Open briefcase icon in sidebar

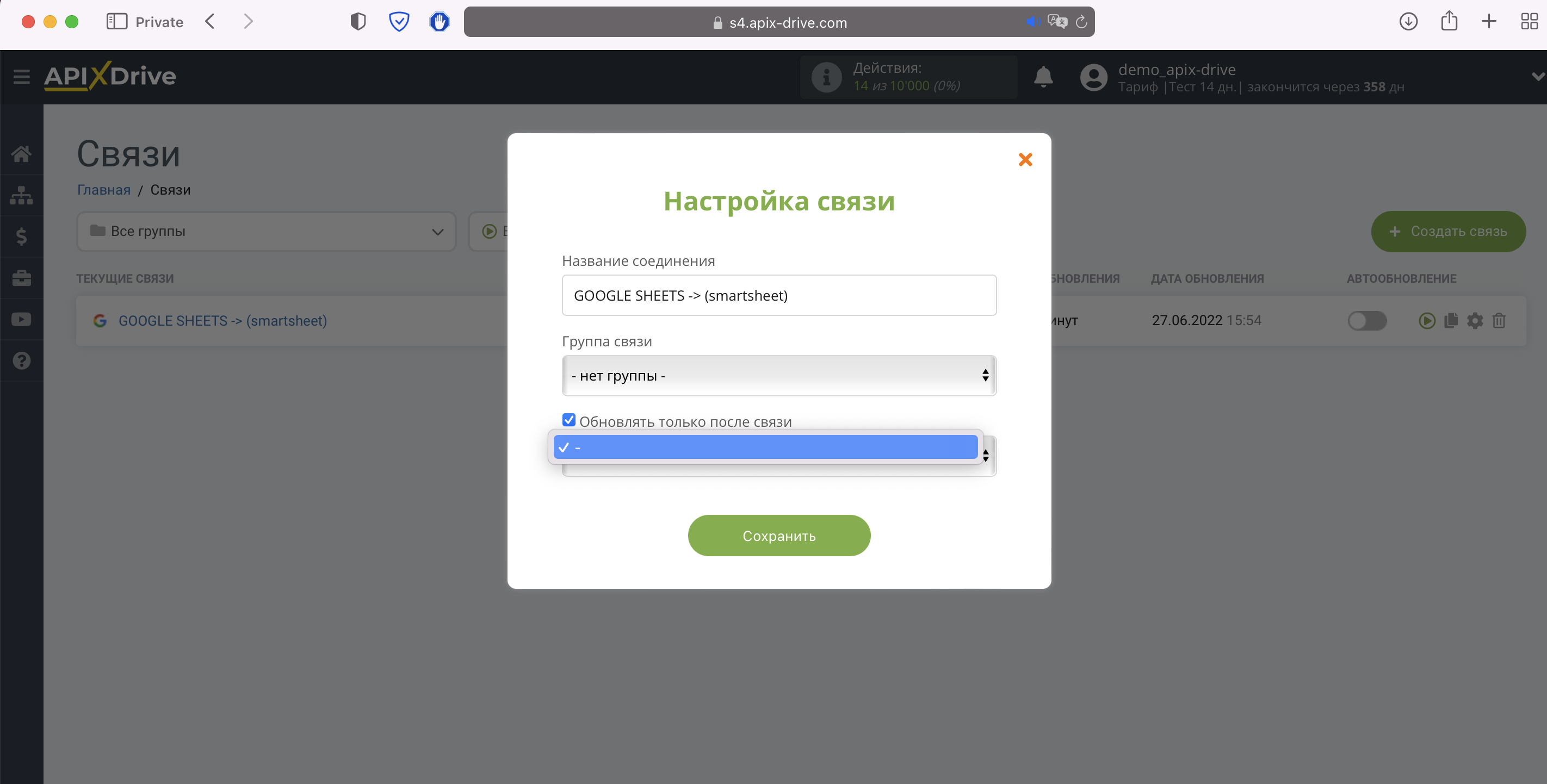22,278
